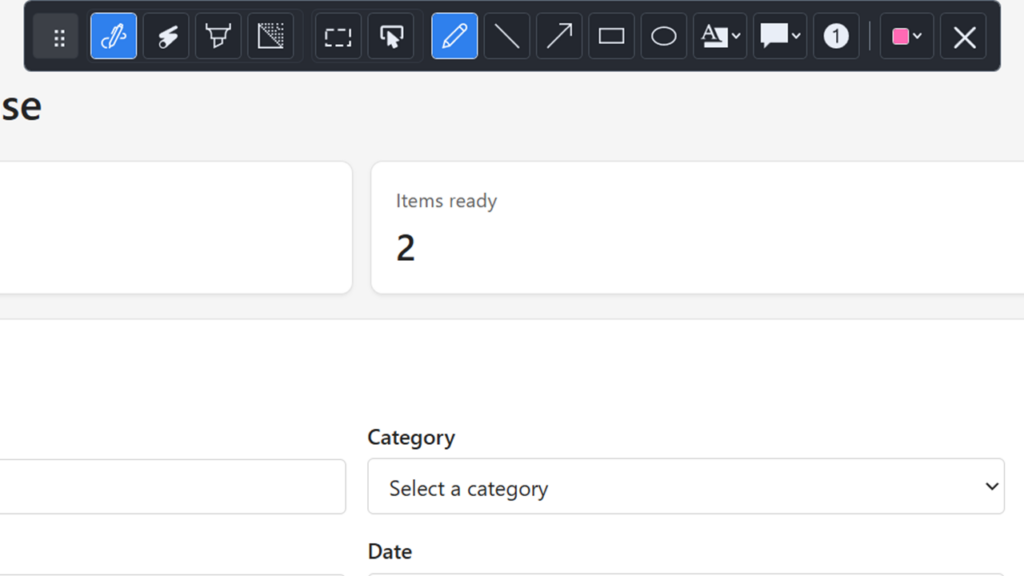Choose the dashed rectangle selection tool
1024x576 pixels.
click(338, 37)
